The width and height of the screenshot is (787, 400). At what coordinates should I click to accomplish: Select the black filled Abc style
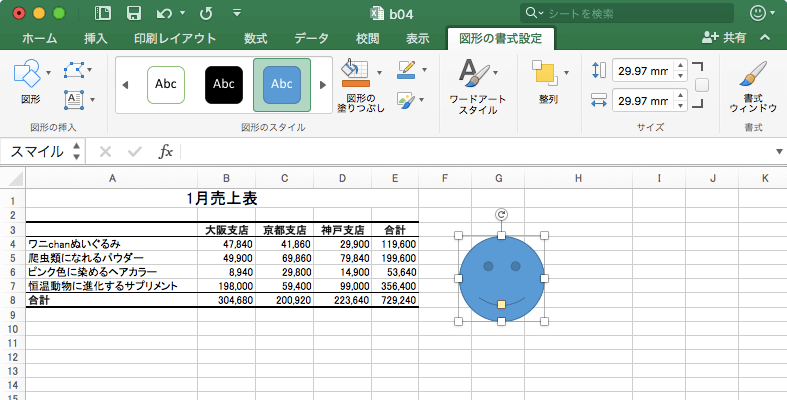[224, 84]
